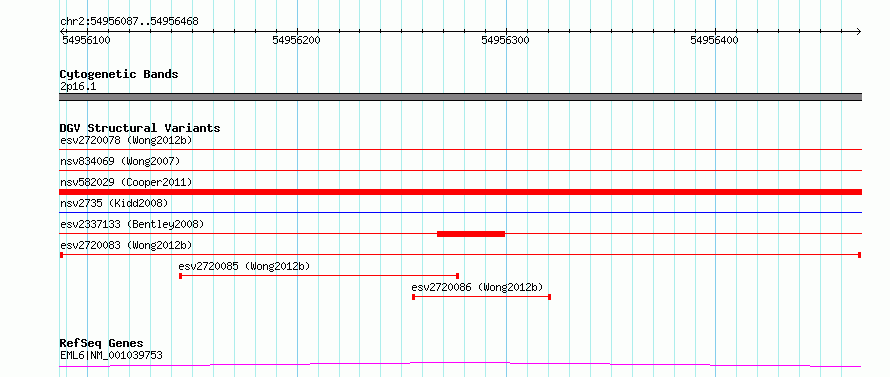890x377 pixels.
Task: Open variant esv2720078 (Wong2012b) label
Action: click(x=126, y=140)
